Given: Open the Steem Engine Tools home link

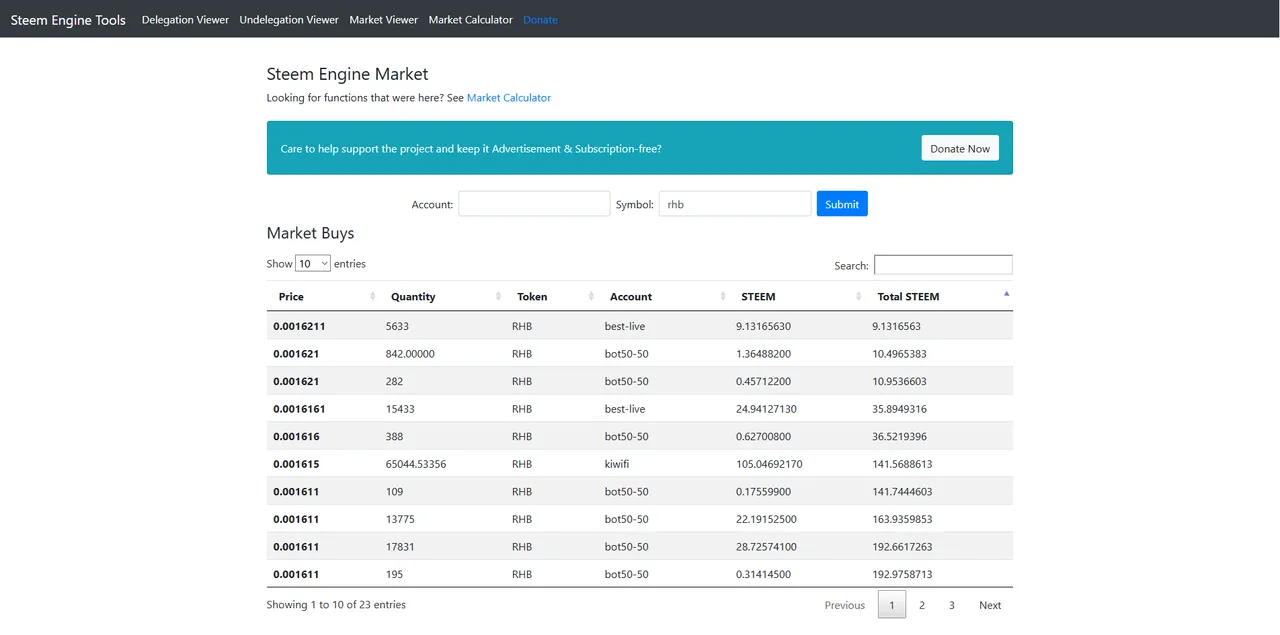Looking at the screenshot, I should [68, 20].
